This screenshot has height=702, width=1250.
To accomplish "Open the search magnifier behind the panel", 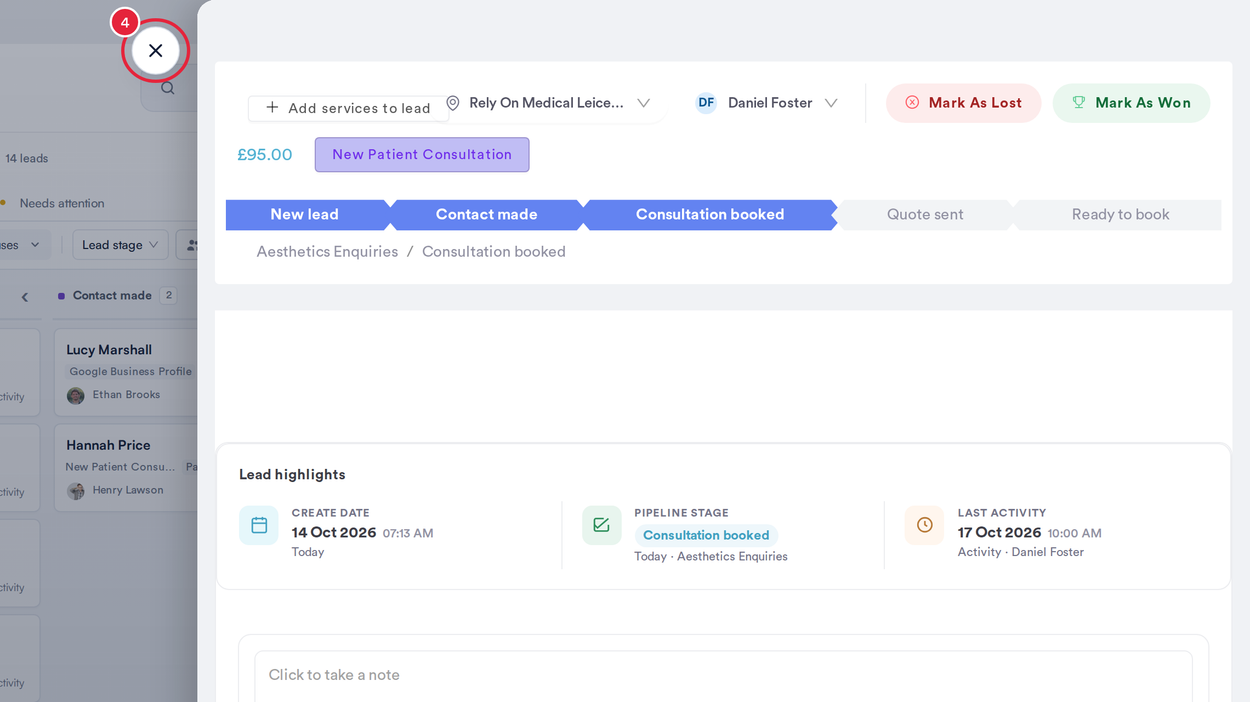I will point(168,88).
